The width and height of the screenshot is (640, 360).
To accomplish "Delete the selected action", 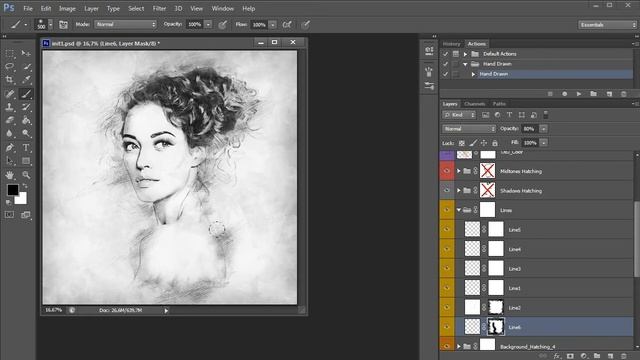I will 624,94.
